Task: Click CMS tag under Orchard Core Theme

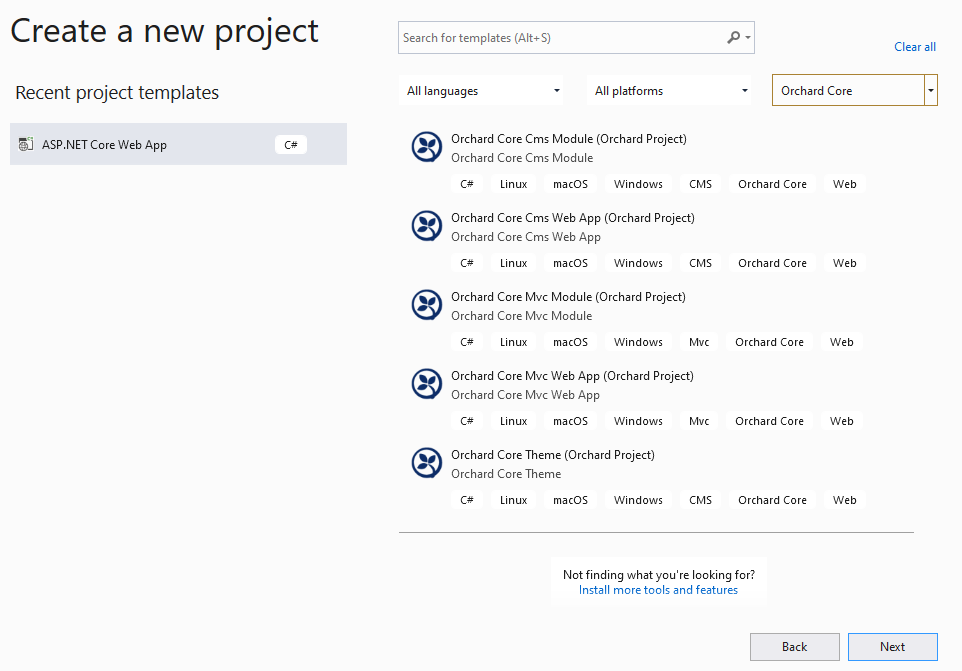Action: 701,500
